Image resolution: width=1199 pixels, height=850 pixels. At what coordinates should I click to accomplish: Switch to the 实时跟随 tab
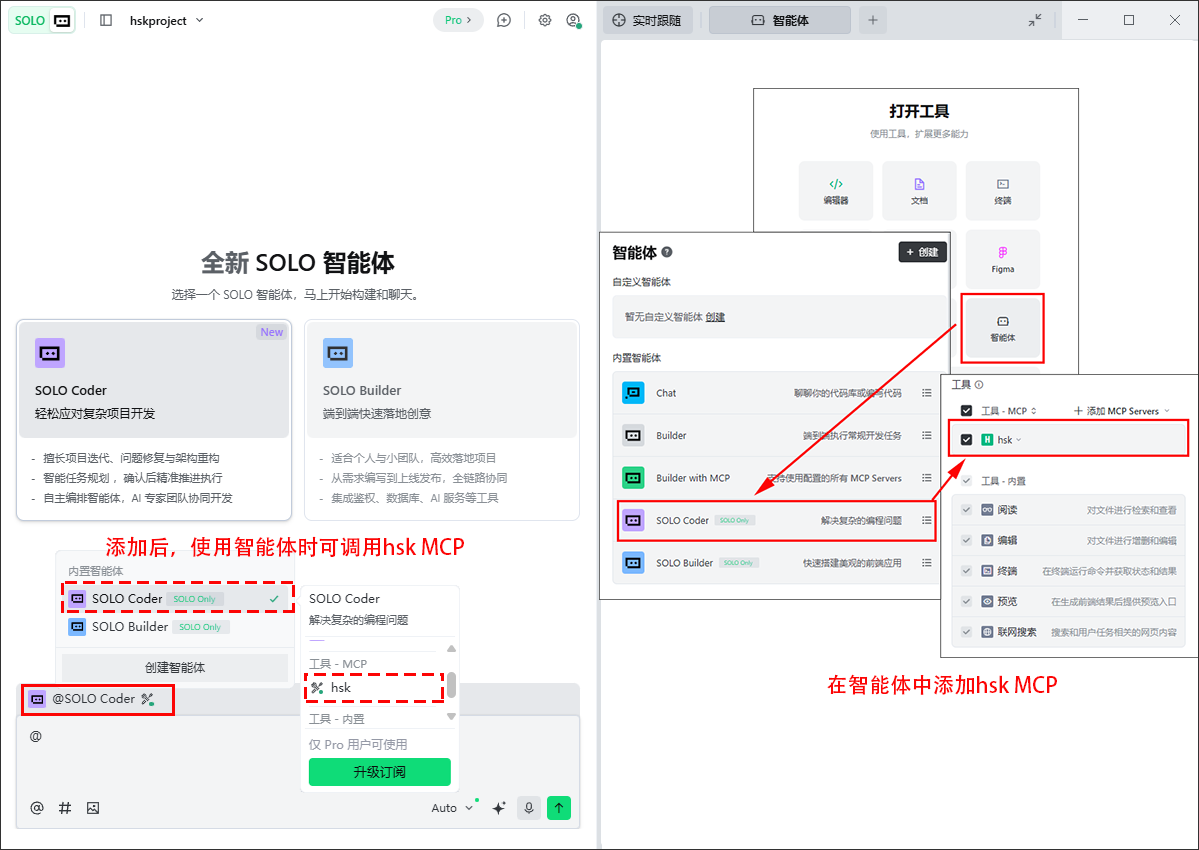click(648, 20)
